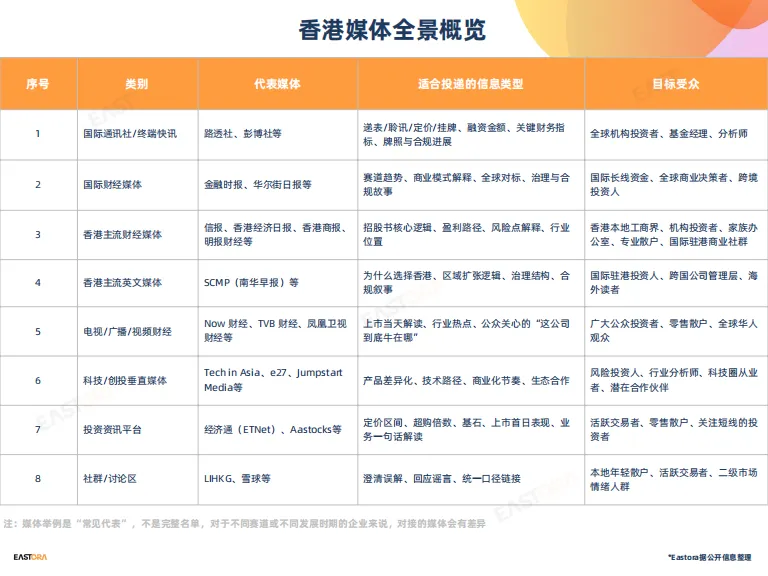
Task: Select the 香港主流财经媒体 category cell
Action: point(123,235)
